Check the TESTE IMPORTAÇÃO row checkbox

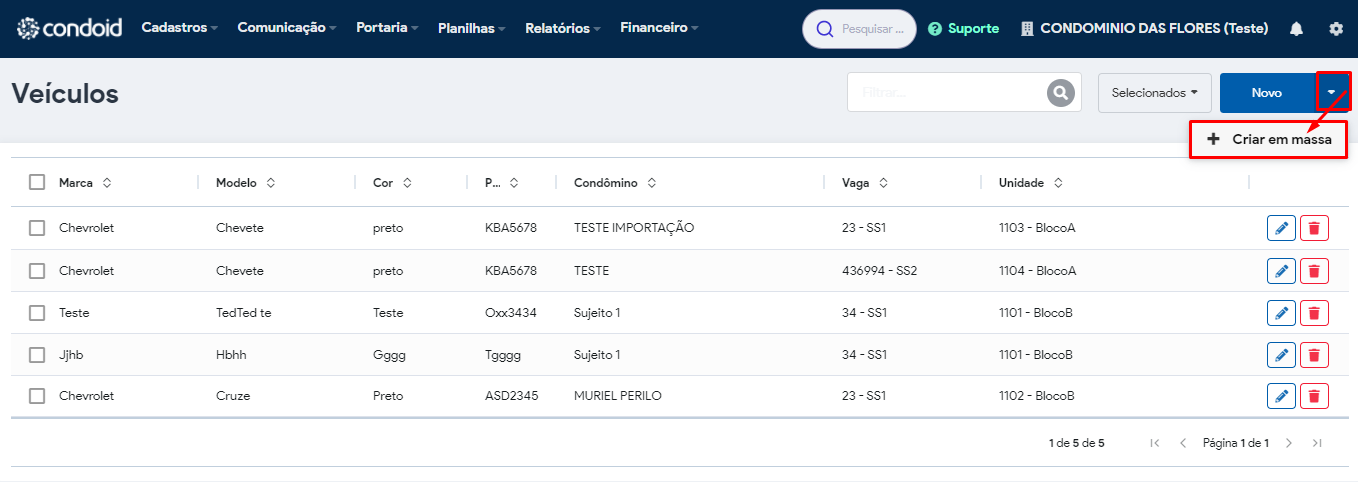point(37,228)
